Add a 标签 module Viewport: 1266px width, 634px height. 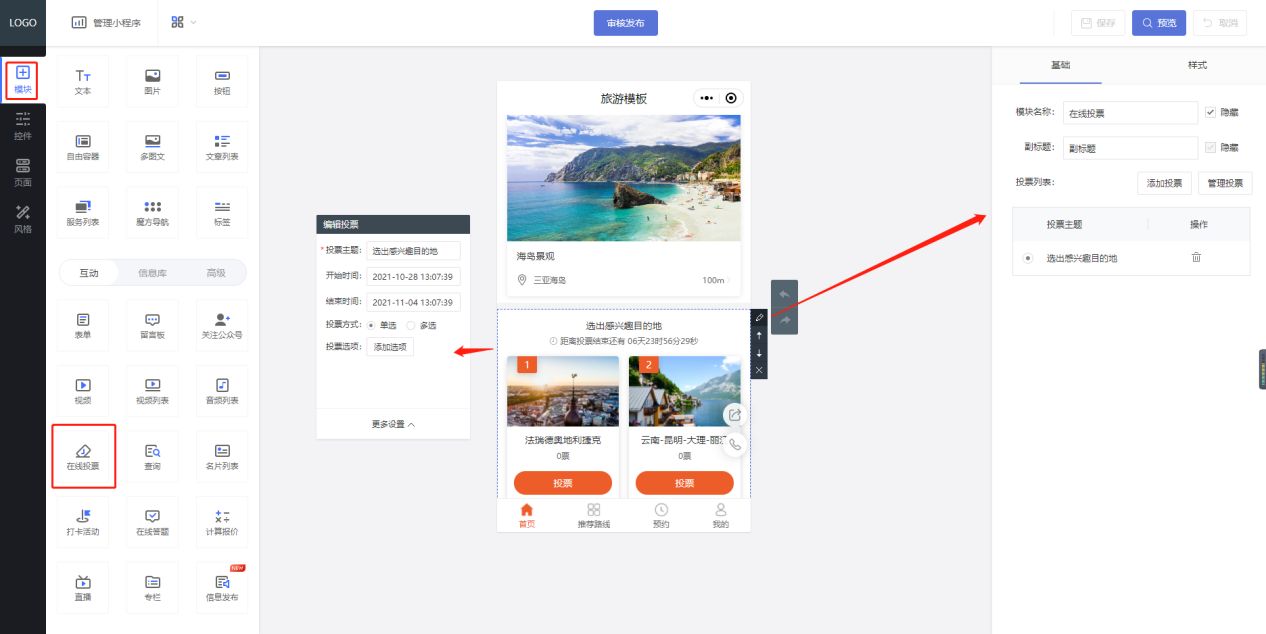(222, 212)
